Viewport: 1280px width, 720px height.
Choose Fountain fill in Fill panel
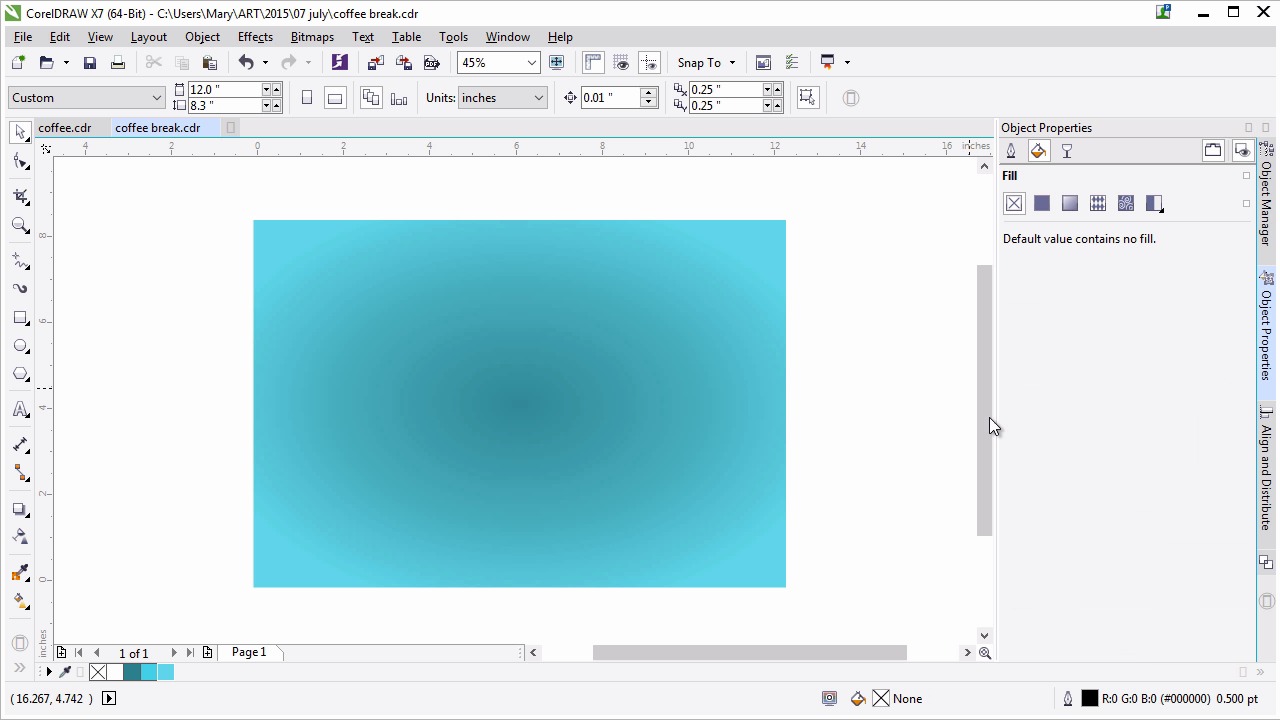[x=1070, y=204]
